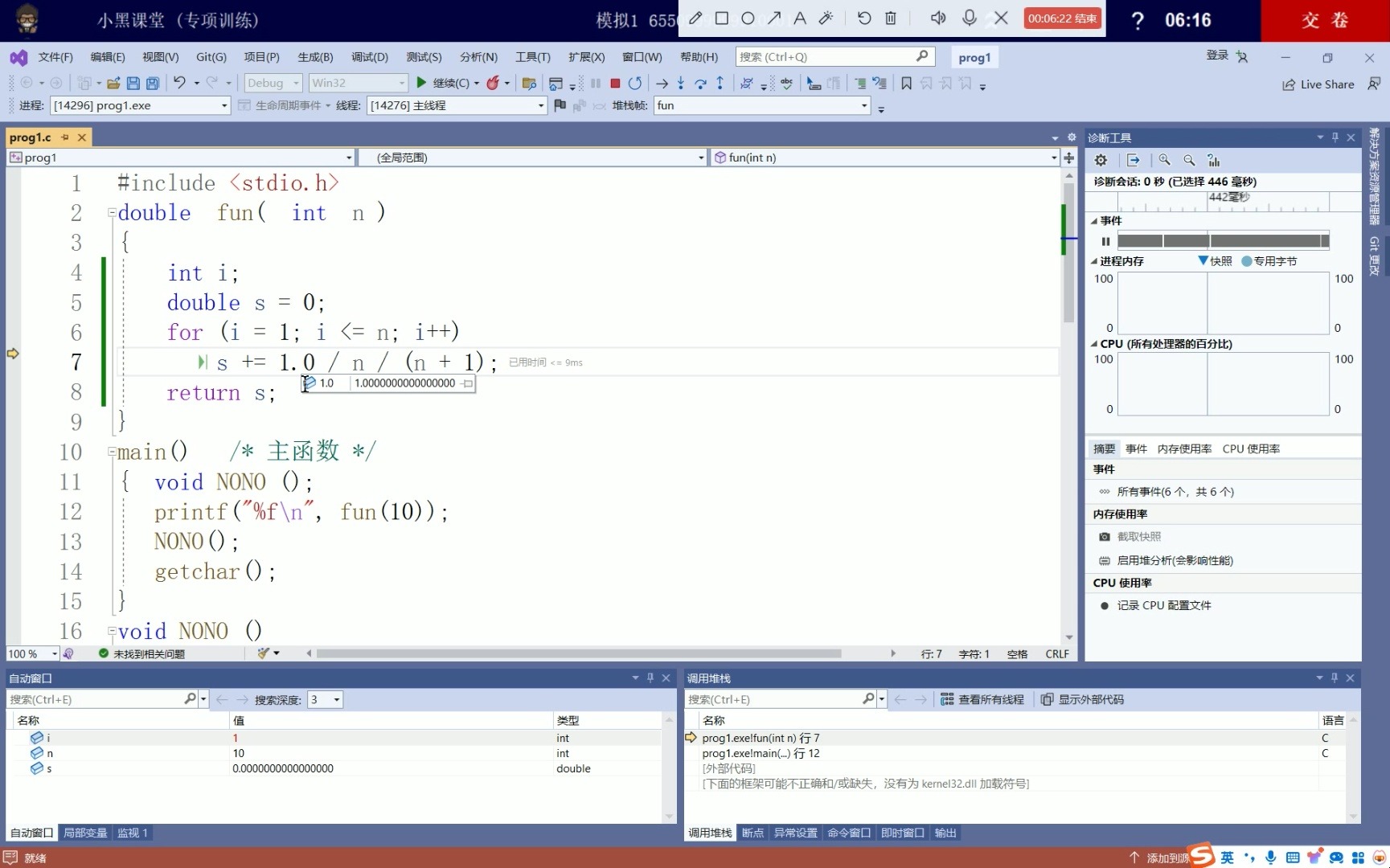Click the diagnostics export output icon
1390x868 pixels.
(x=1134, y=160)
